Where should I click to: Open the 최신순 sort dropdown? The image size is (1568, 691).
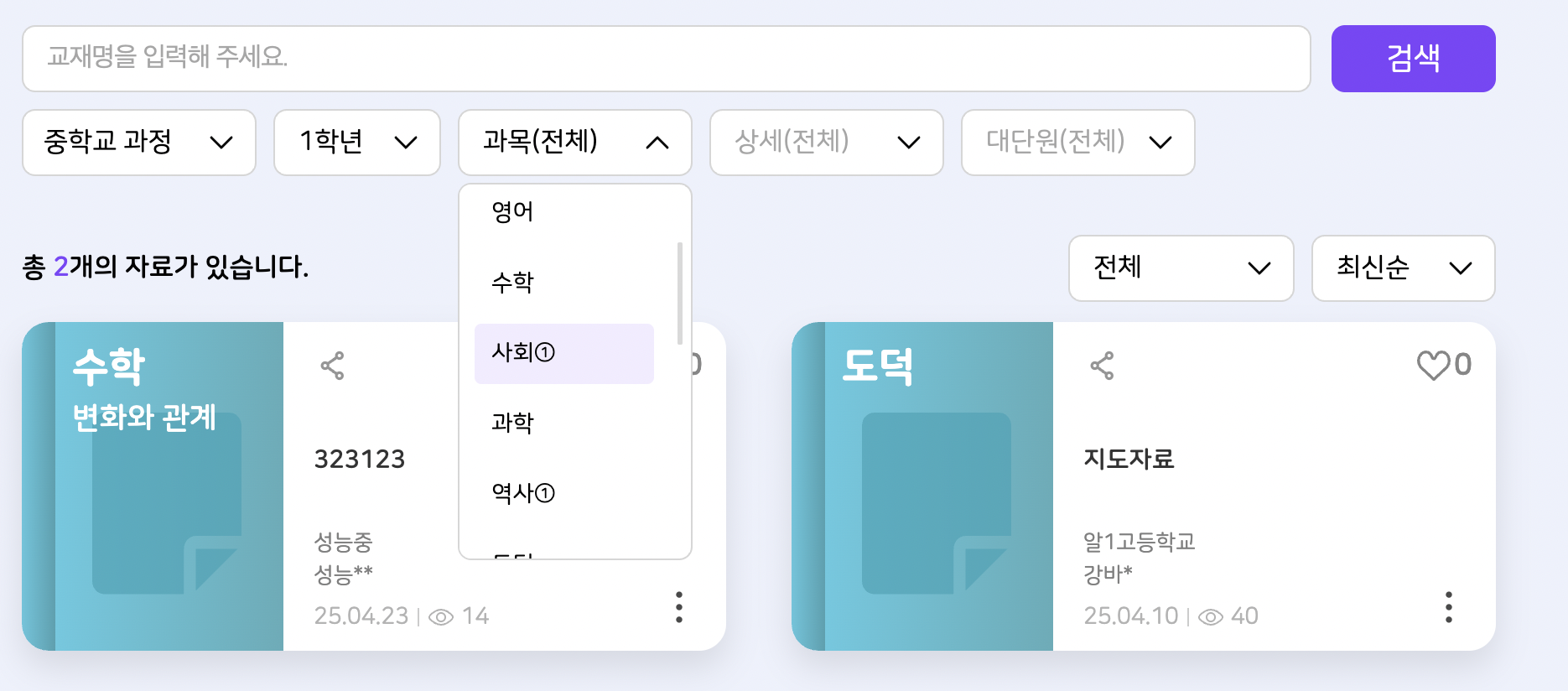(1404, 268)
